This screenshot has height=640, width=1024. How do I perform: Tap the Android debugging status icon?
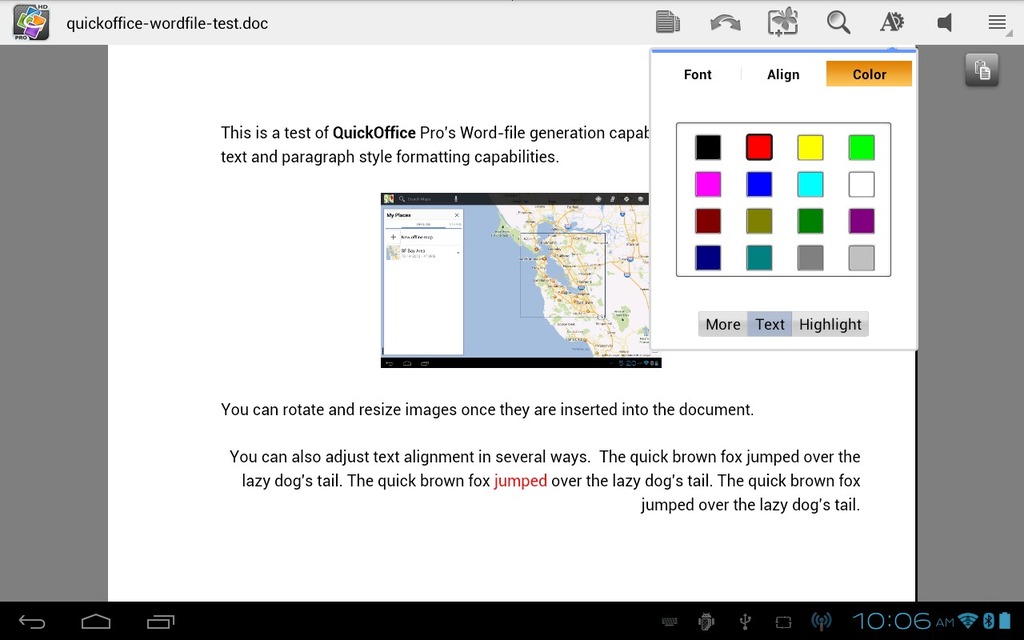point(706,622)
